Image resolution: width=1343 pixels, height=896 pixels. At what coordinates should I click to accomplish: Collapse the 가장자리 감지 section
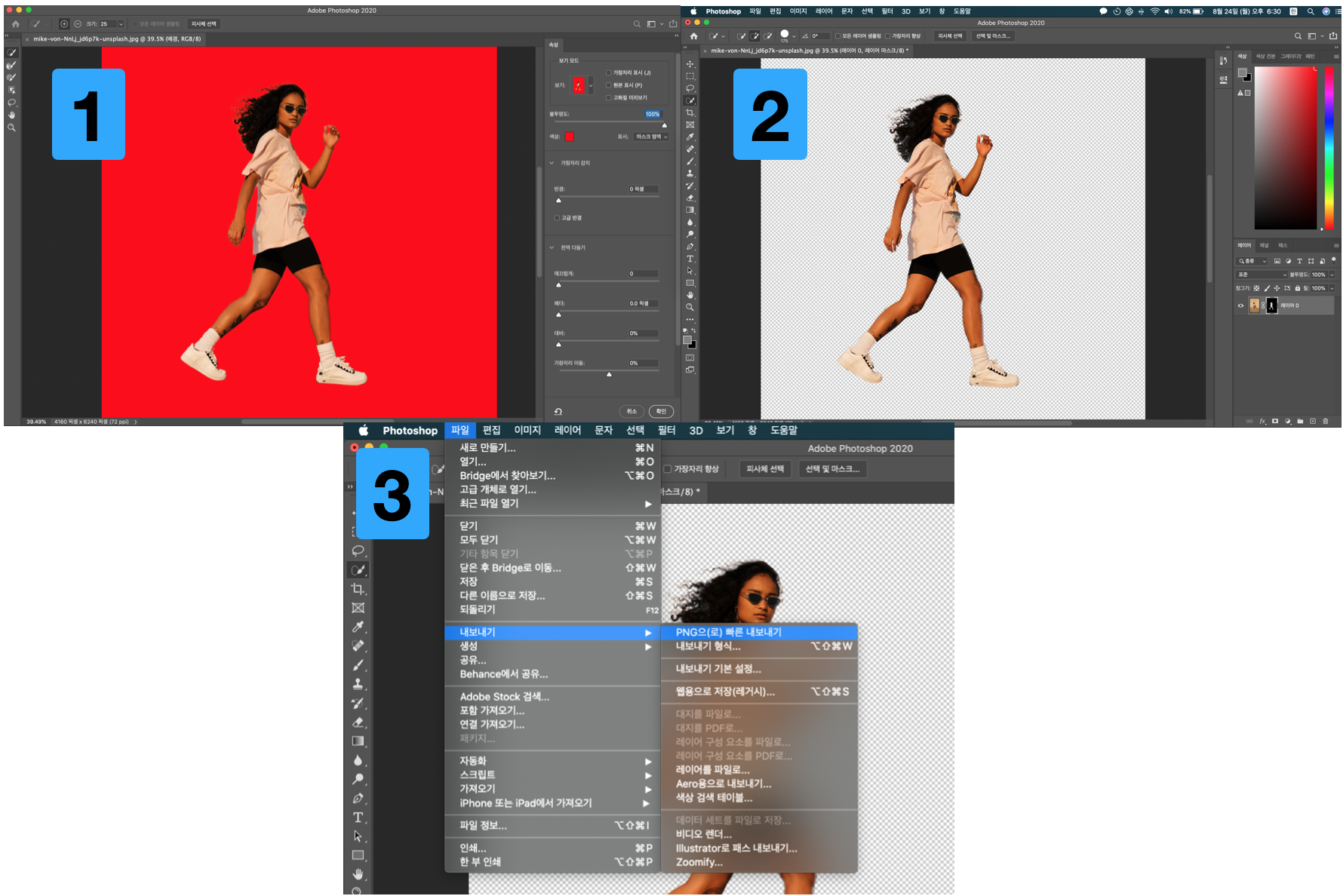coord(552,163)
